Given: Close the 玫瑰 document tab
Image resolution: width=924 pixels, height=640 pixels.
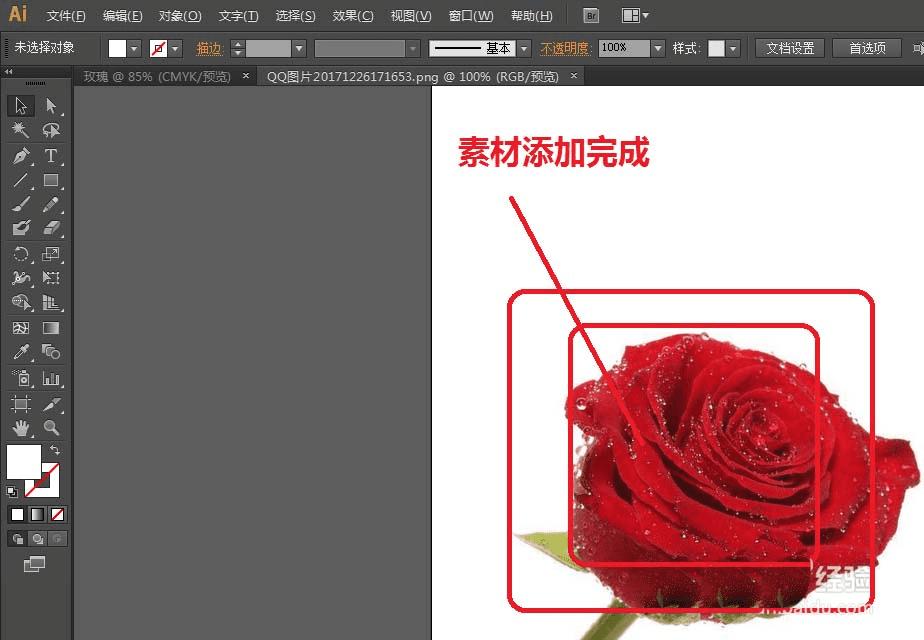Looking at the screenshot, I should [x=246, y=76].
